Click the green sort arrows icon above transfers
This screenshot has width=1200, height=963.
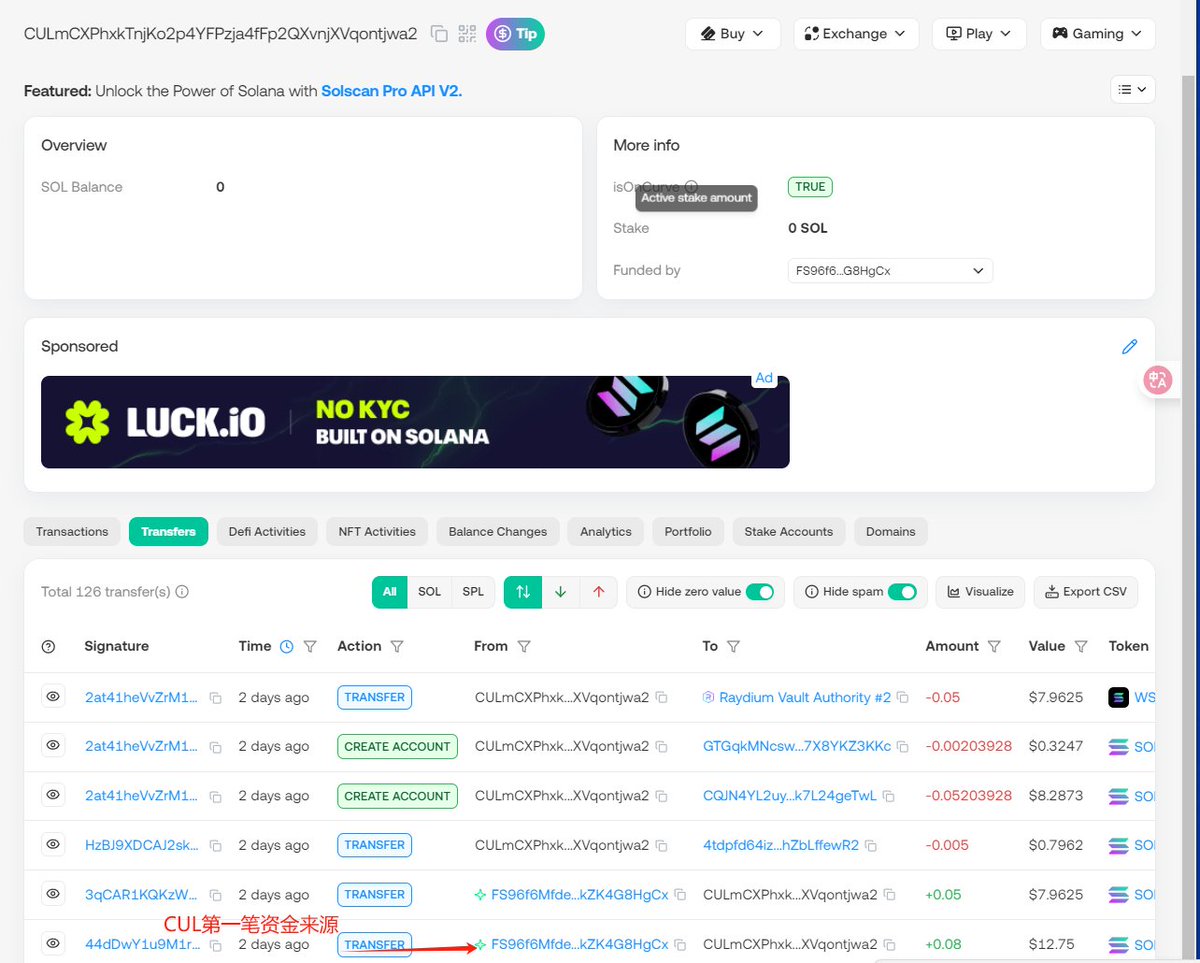click(x=522, y=592)
